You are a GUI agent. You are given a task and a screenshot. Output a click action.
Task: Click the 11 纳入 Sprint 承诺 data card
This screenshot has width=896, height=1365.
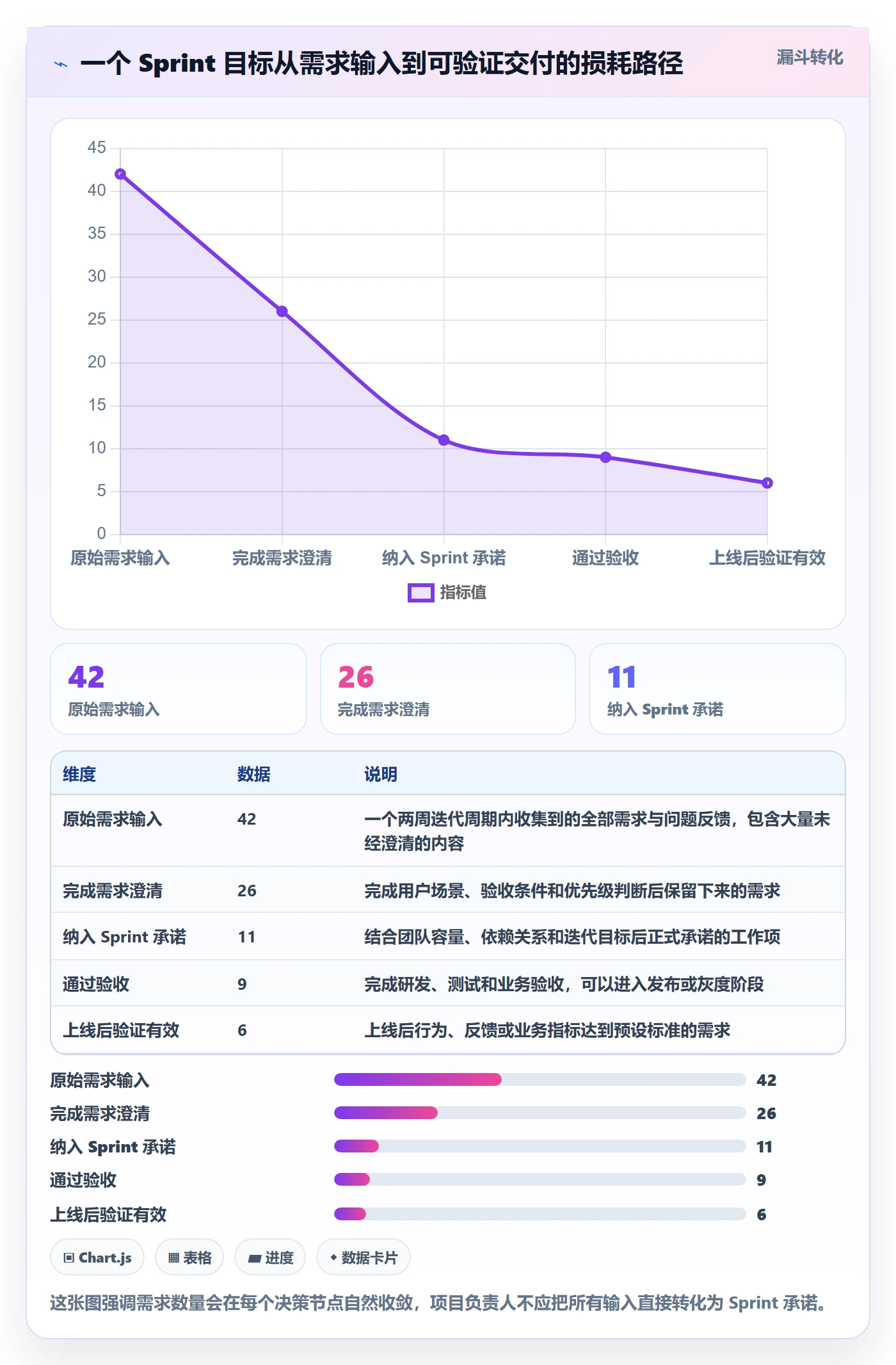tap(717, 689)
